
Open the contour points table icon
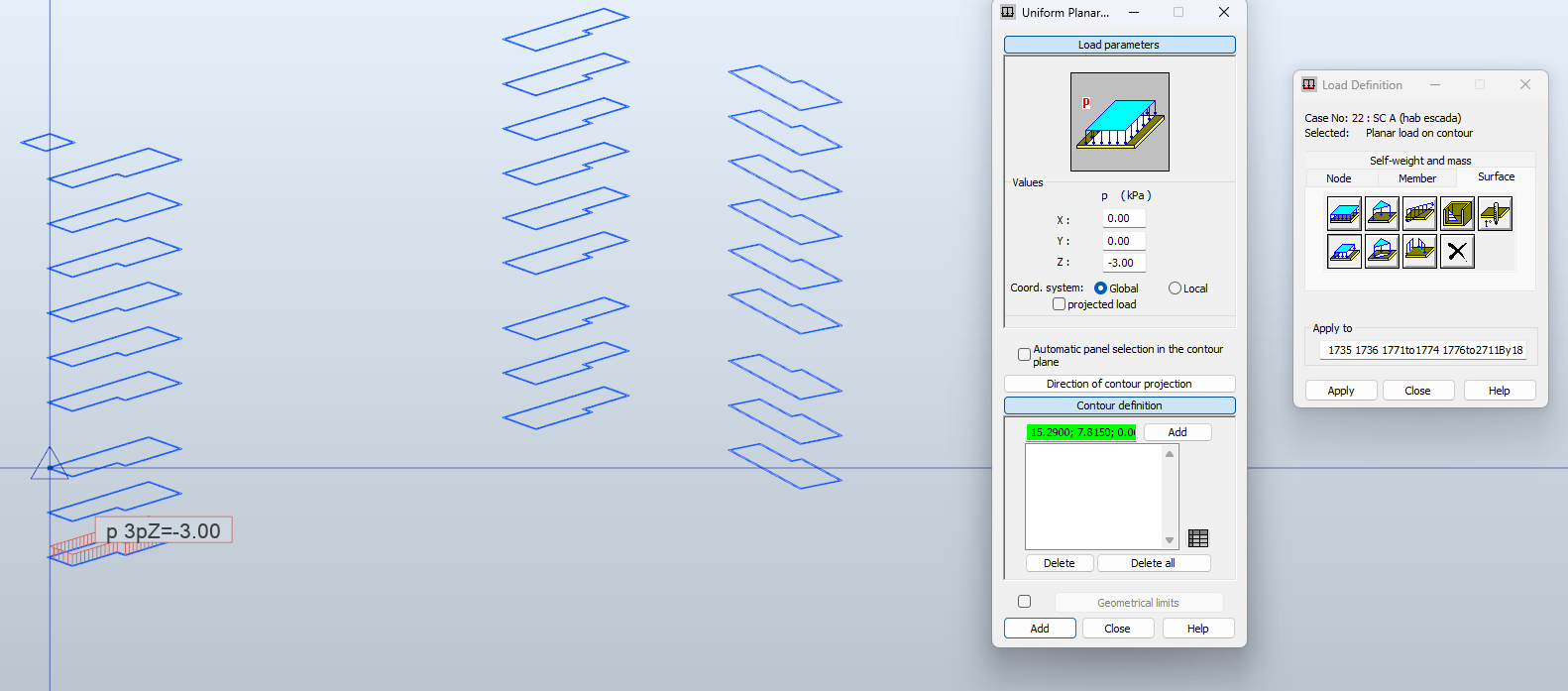(x=1198, y=538)
